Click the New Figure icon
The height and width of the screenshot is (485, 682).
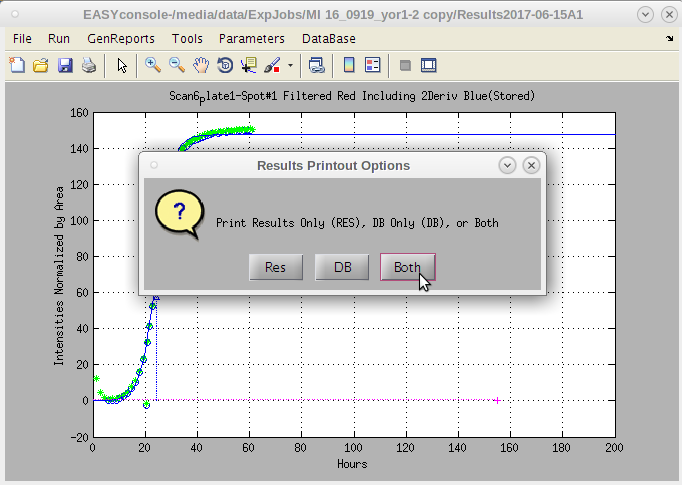[x=17, y=65]
